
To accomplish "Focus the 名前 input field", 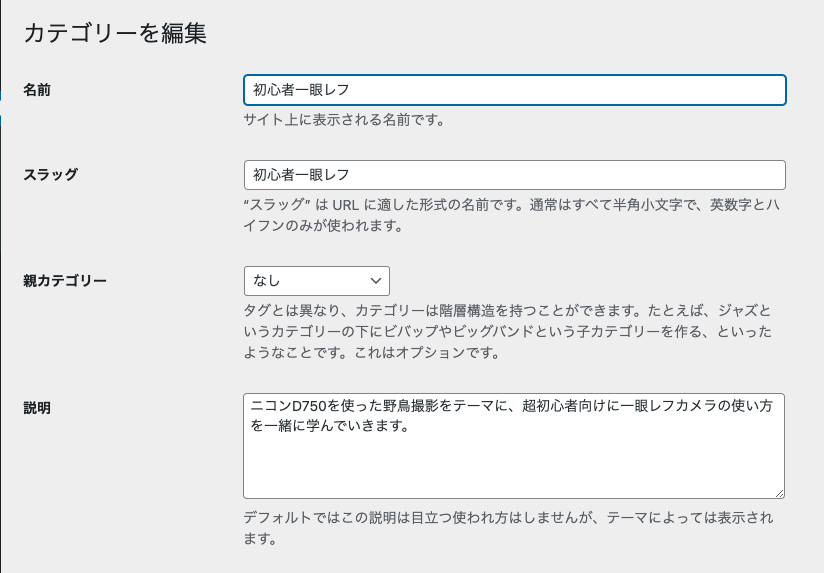I will point(515,90).
